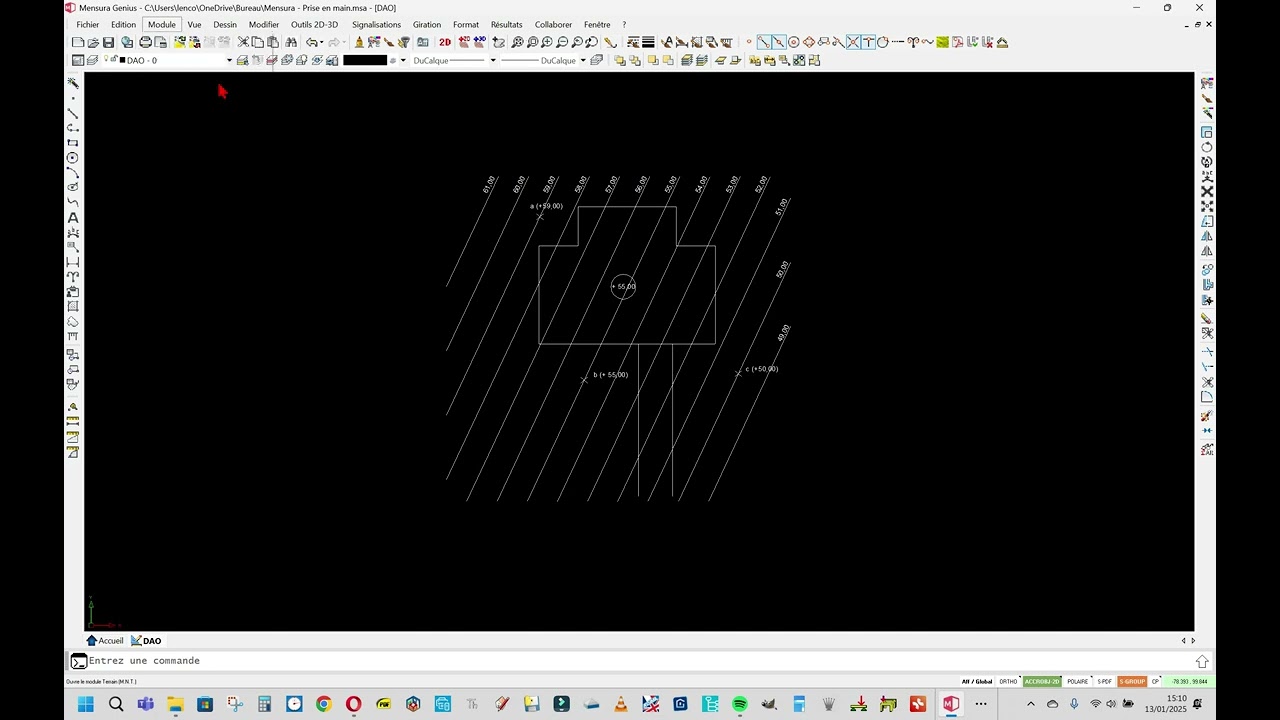Open the first DuCalque linetype dropdown
Screen dimensions: 1280x720
point(493,61)
